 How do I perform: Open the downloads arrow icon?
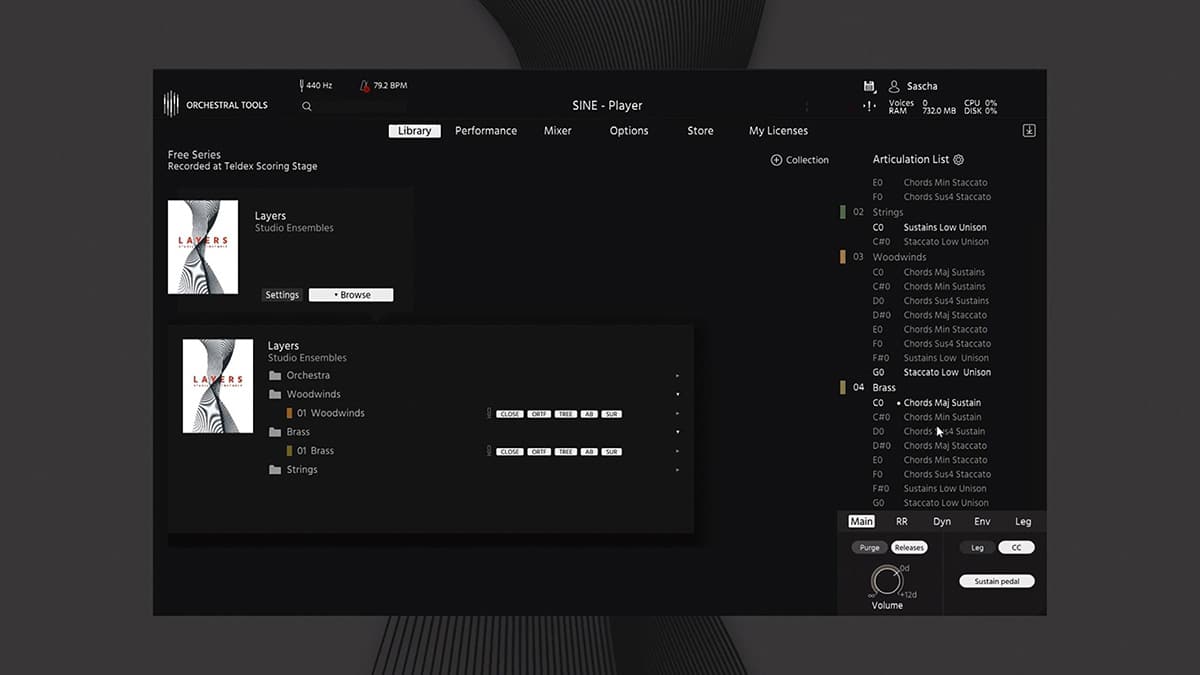click(x=1029, y=131)
